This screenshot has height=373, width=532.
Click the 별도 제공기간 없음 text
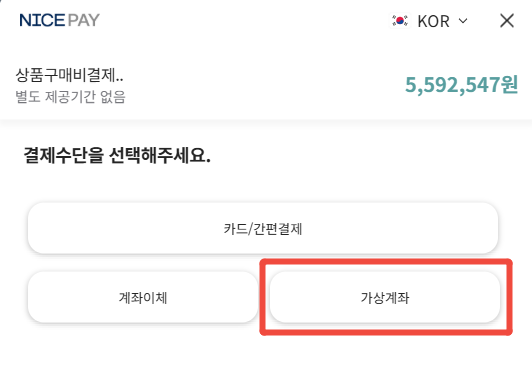click(x=70, y=97)
